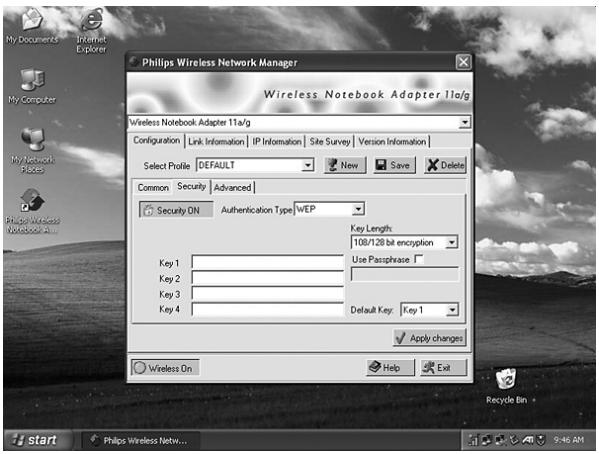Viewport: 599px width, 454px height.
Task: Open the Recycle Bin
Action: pyautogui.click(x=506, y=386)
